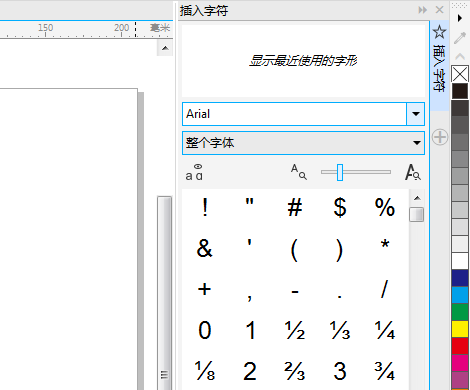Click the small zoom-out glyph size icon
Screen dimensions: 470x390
click(299, 172)
